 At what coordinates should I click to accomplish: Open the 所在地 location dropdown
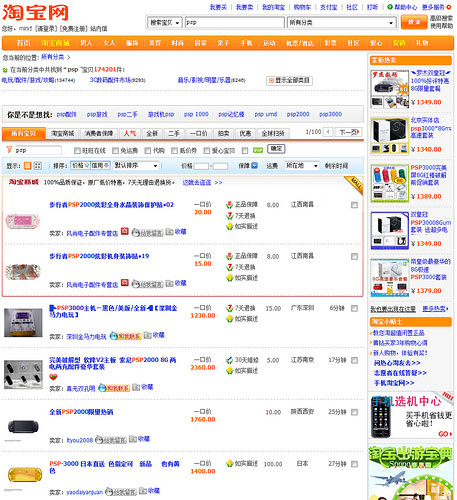coord(302,165)
